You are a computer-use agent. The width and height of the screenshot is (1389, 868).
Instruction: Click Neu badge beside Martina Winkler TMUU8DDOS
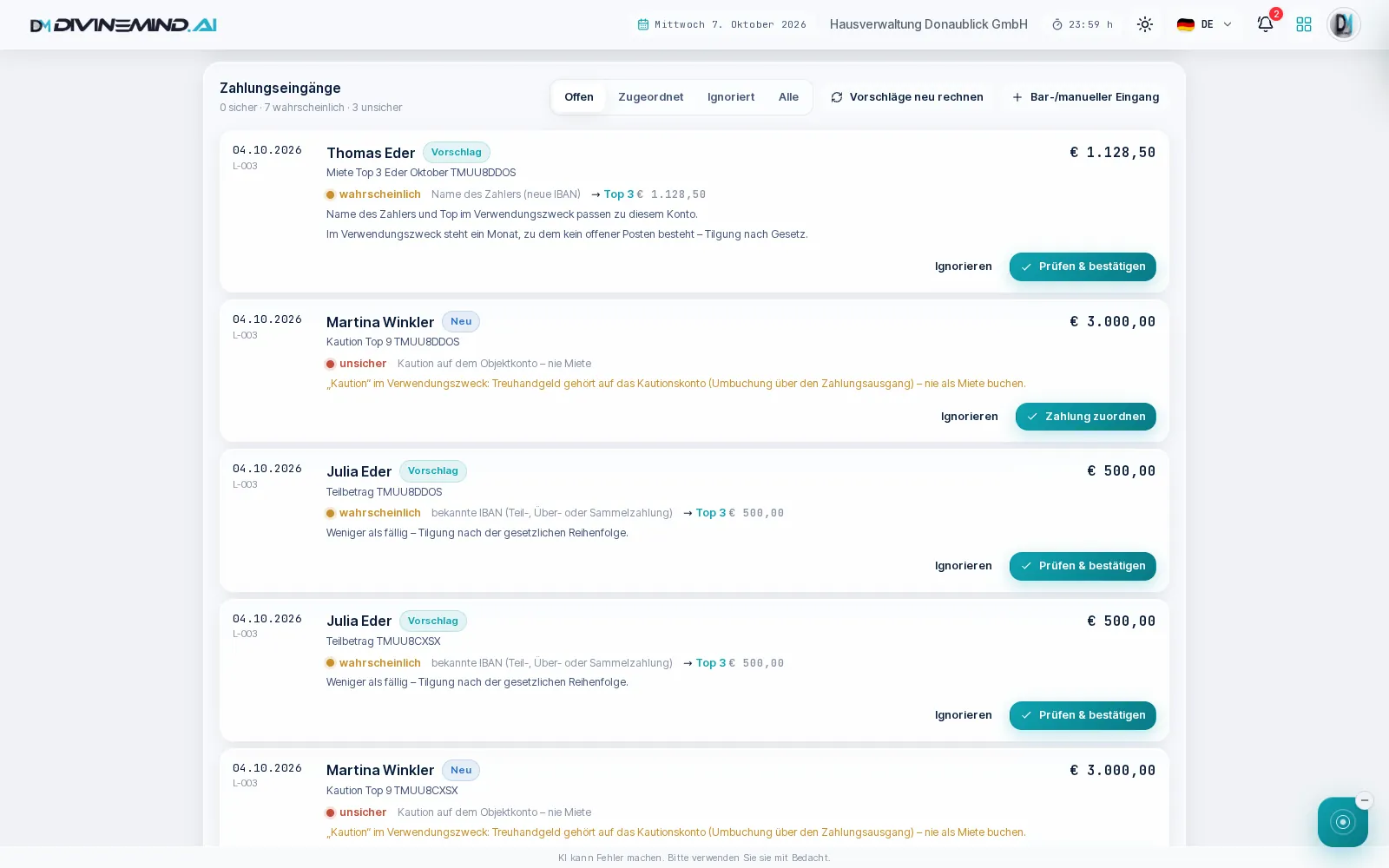click(461, 322)
